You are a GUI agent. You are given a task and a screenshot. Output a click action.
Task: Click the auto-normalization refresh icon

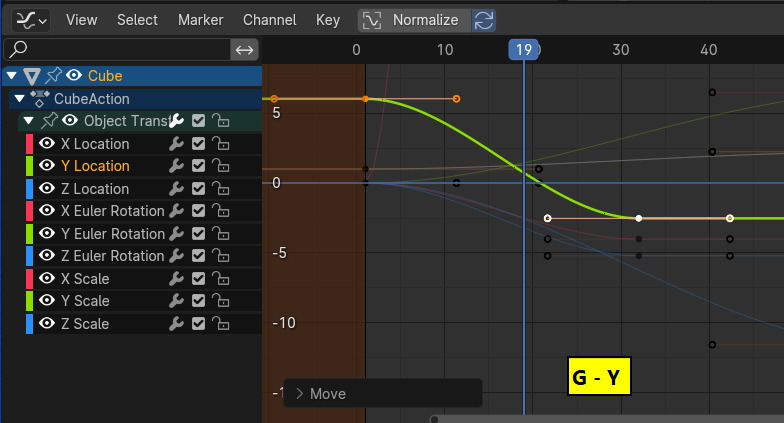coord(484,20)
